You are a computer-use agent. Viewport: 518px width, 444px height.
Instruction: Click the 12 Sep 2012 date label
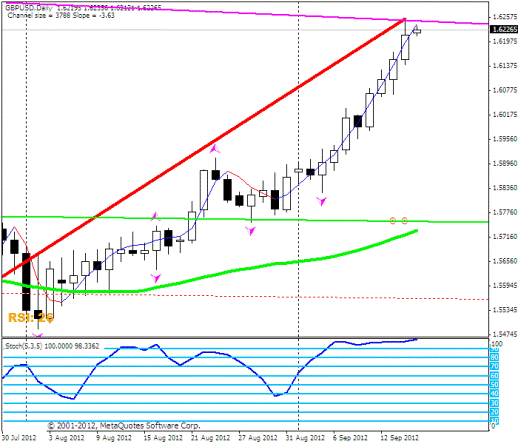point(400,438)
